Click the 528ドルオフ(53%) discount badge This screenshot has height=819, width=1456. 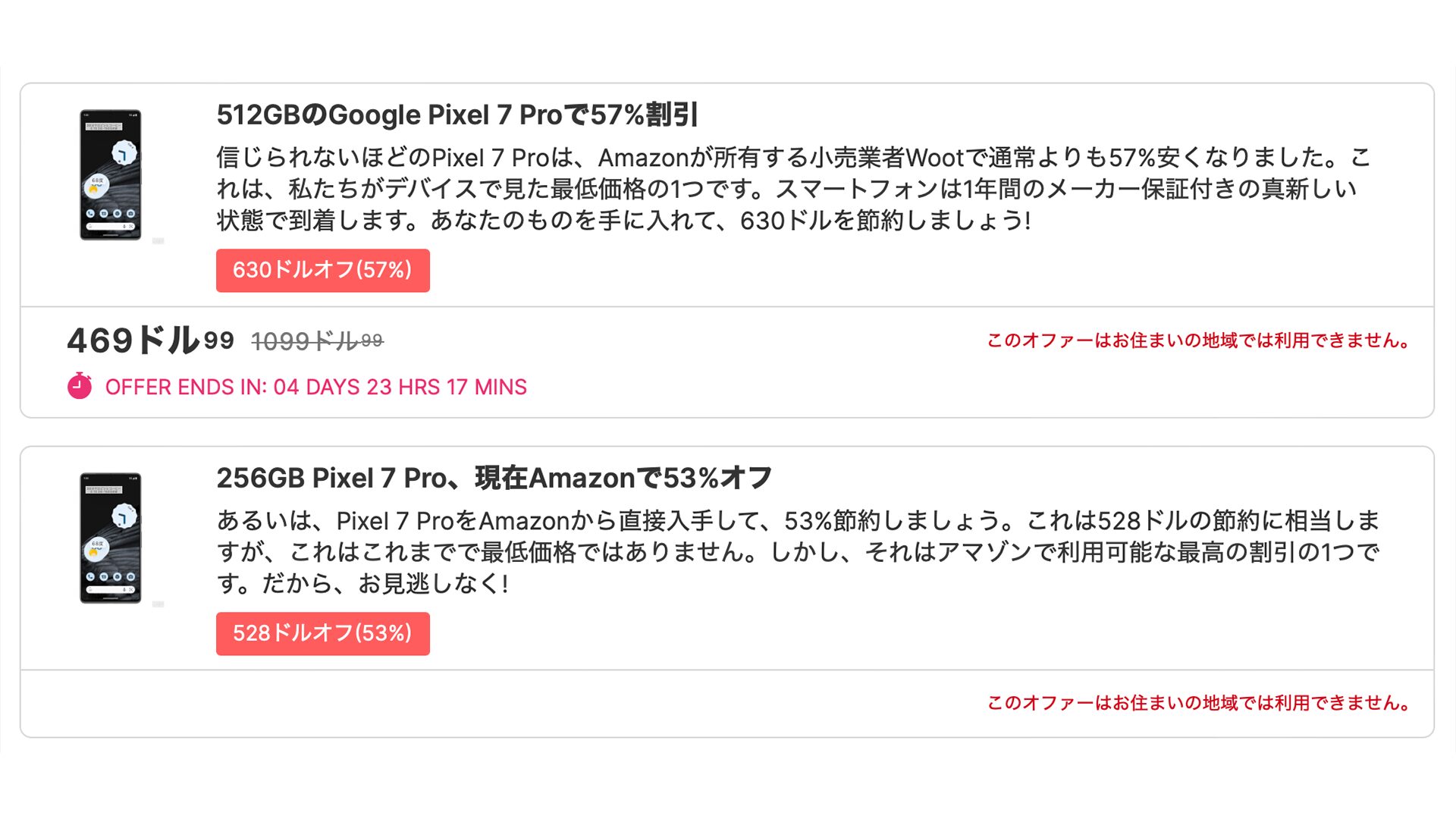(322, 634)
